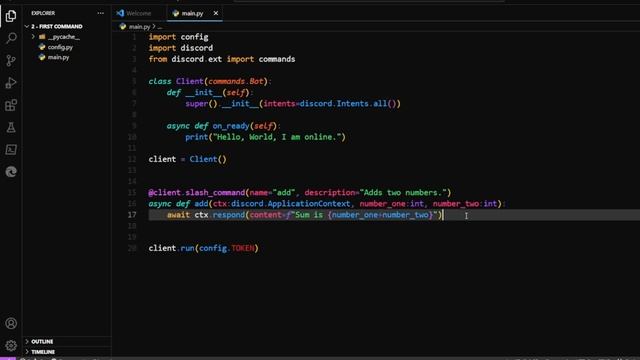The width and height of the screenshot is (640, 360).
Task: Click 'commands.Bot' in class definition
Action: pos(236,81)
